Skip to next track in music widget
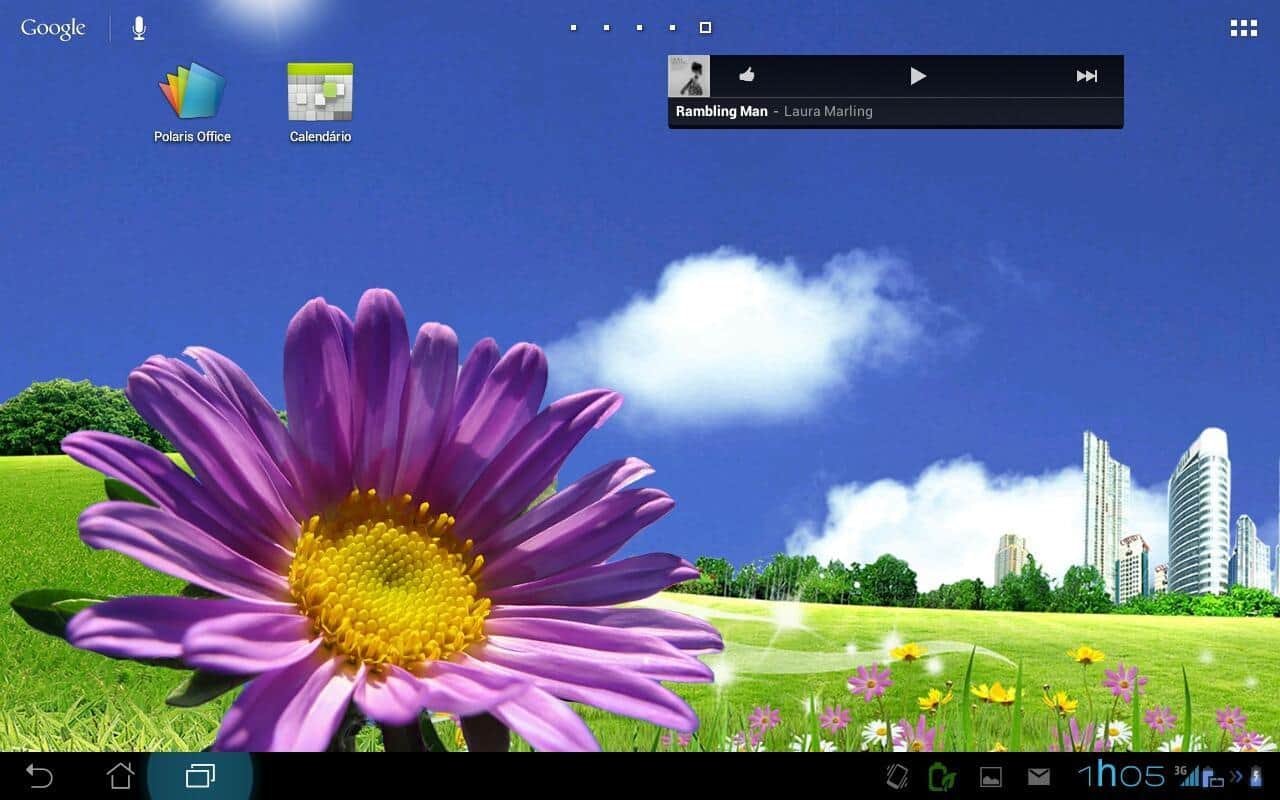Image resolution: width=1280 pixels, height=800 pixels. pyautogui.click(x=1086, y=76)
